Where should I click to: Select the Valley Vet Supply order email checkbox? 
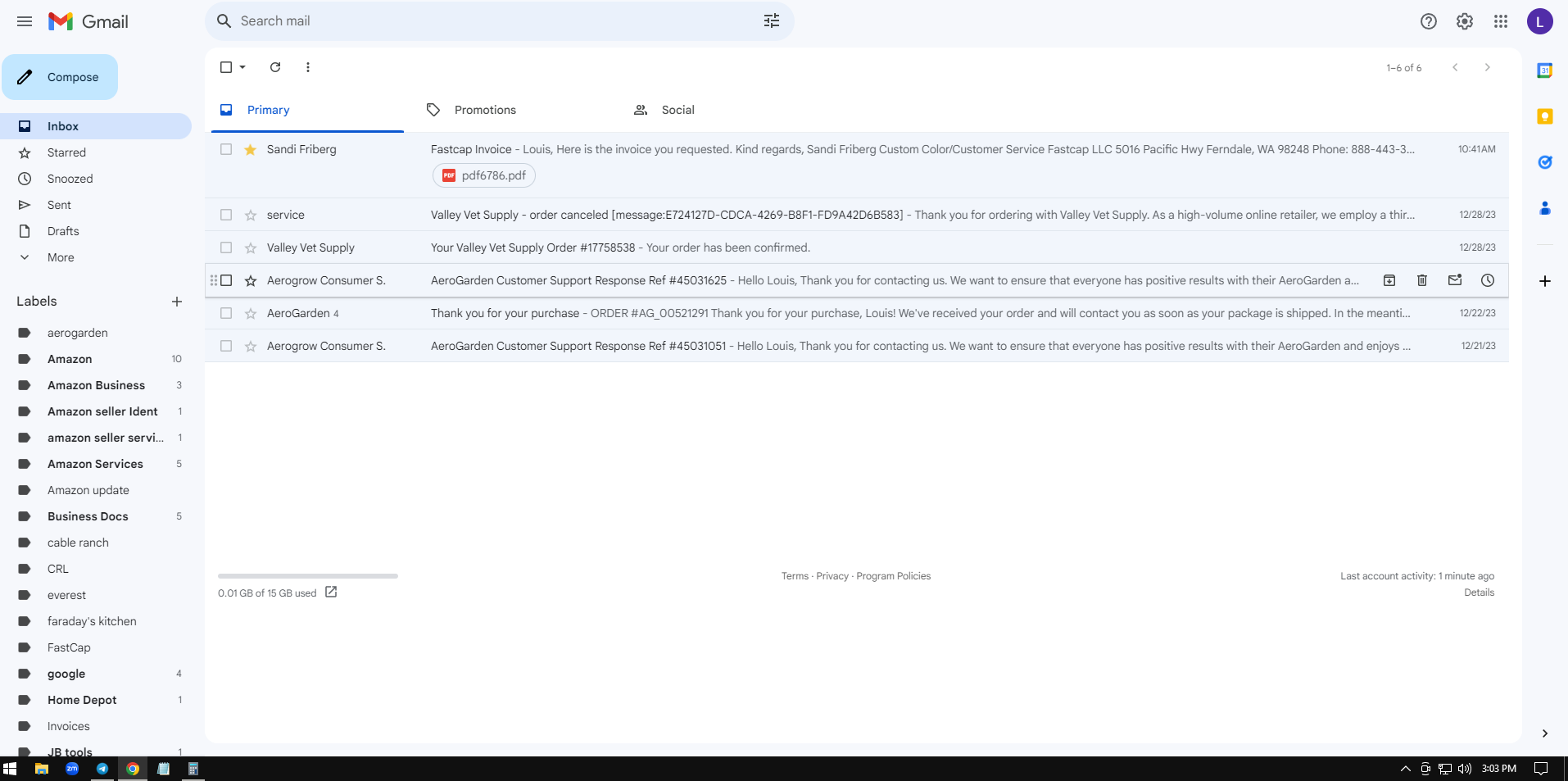click(x=226, y=247)
